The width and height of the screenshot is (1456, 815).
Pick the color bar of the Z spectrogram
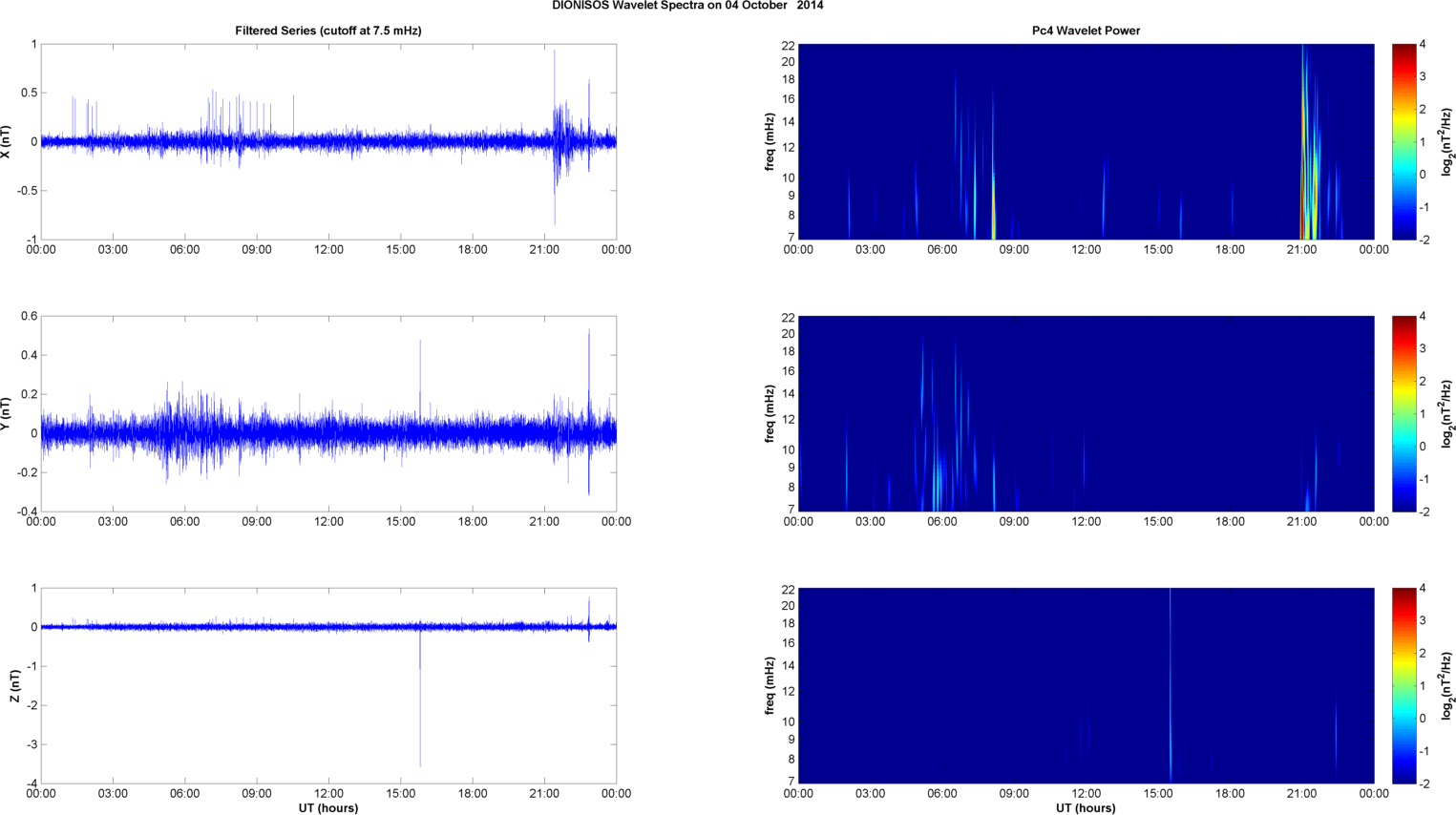click(x=1403, y=685)
